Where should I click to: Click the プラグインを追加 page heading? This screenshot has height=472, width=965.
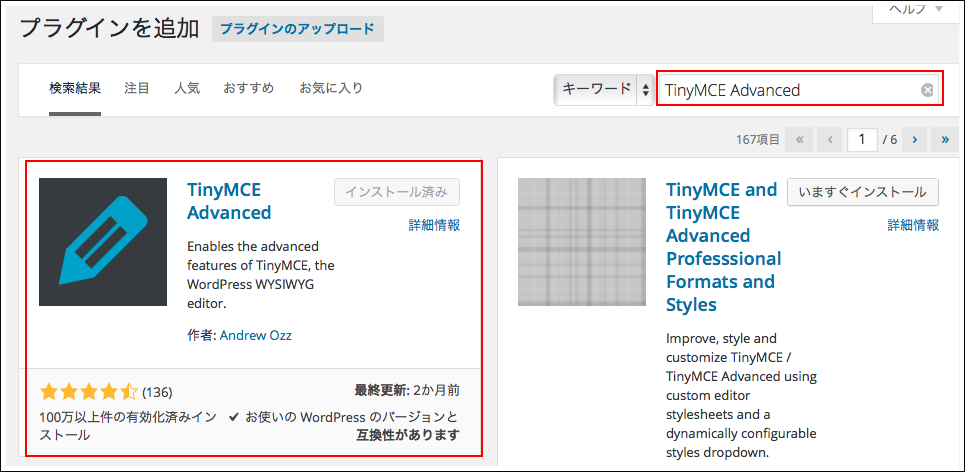[110, 28]
